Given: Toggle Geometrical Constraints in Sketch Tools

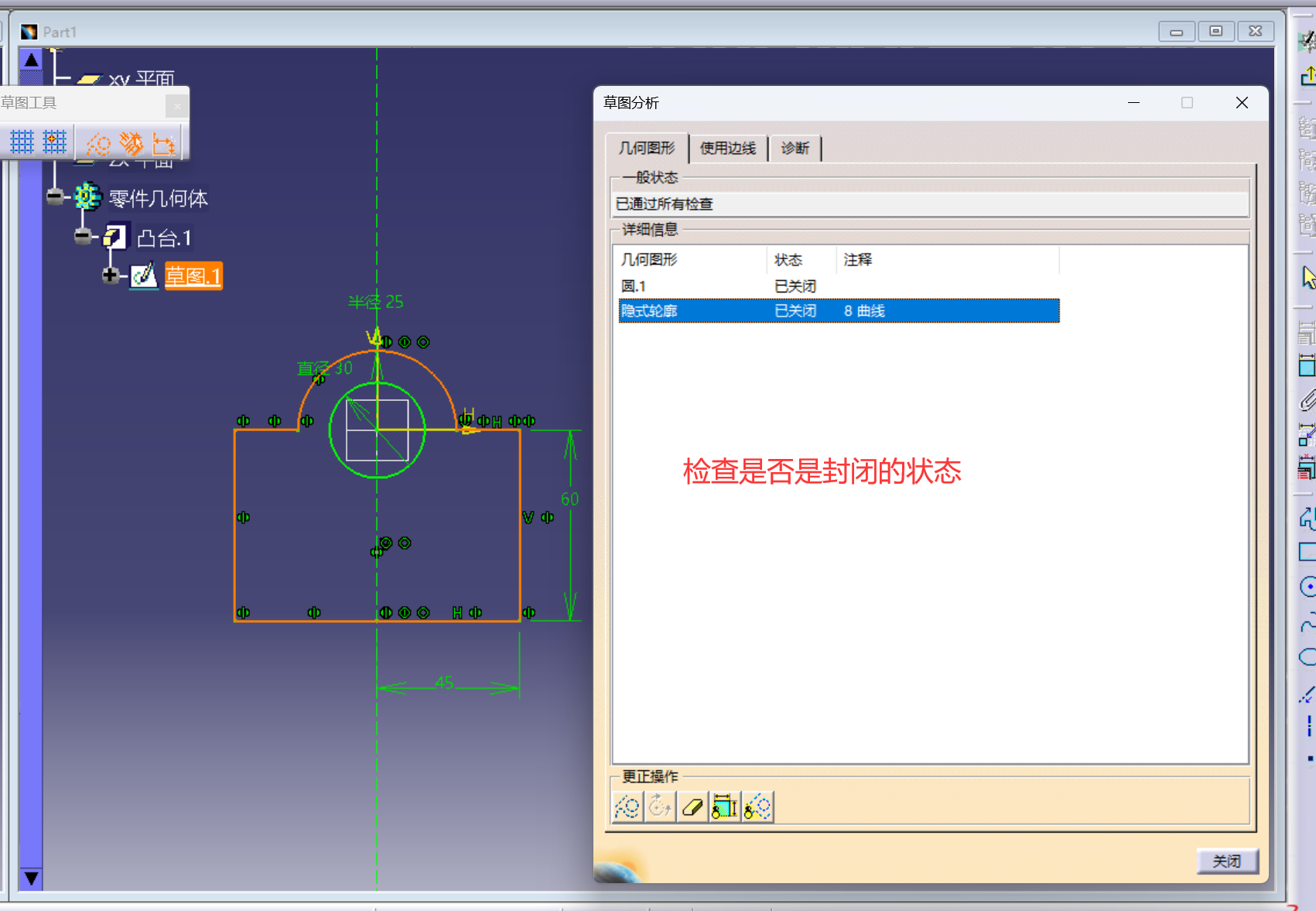Looking at the screenshot, I should 131,144.
